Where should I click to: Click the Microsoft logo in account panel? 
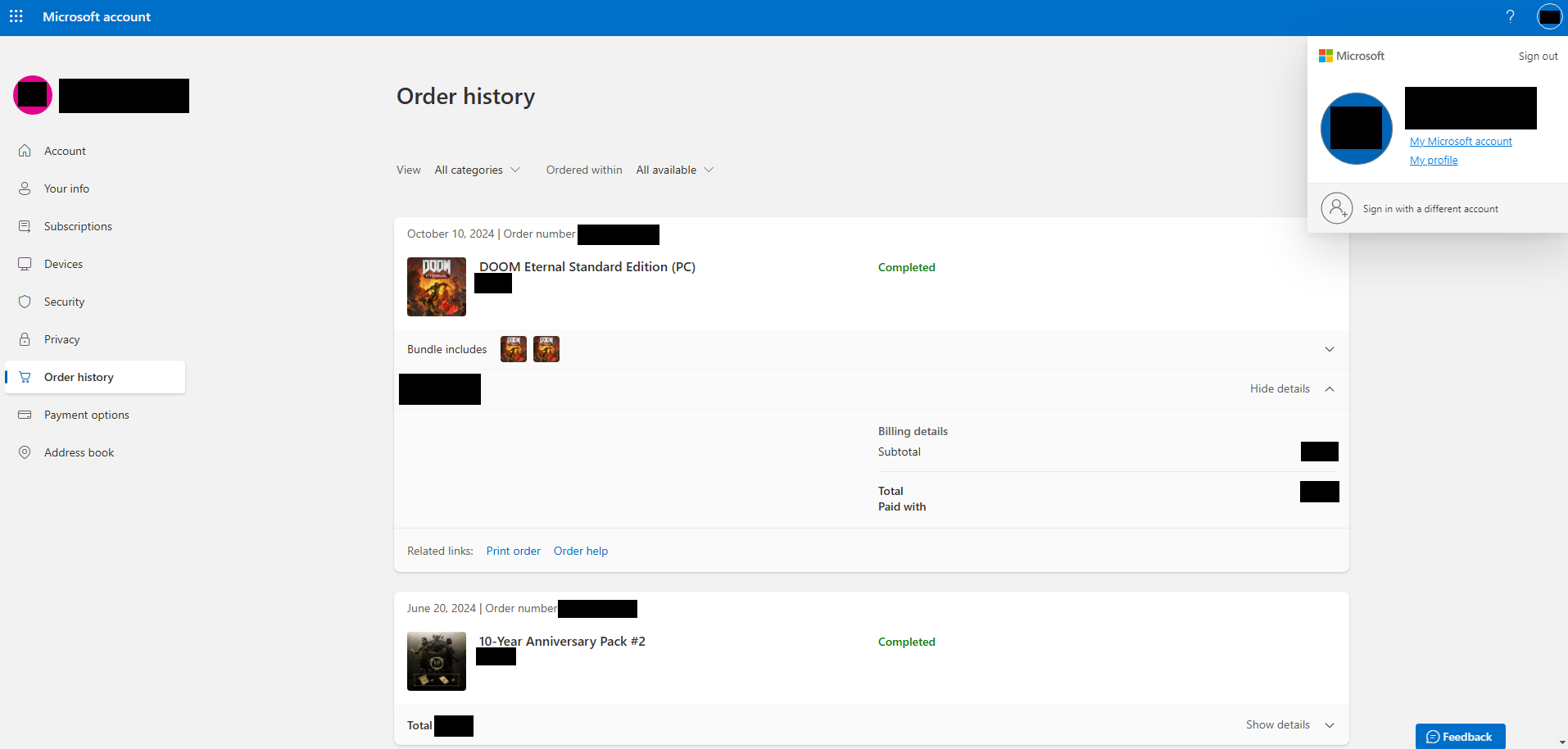pos(1351,56)
